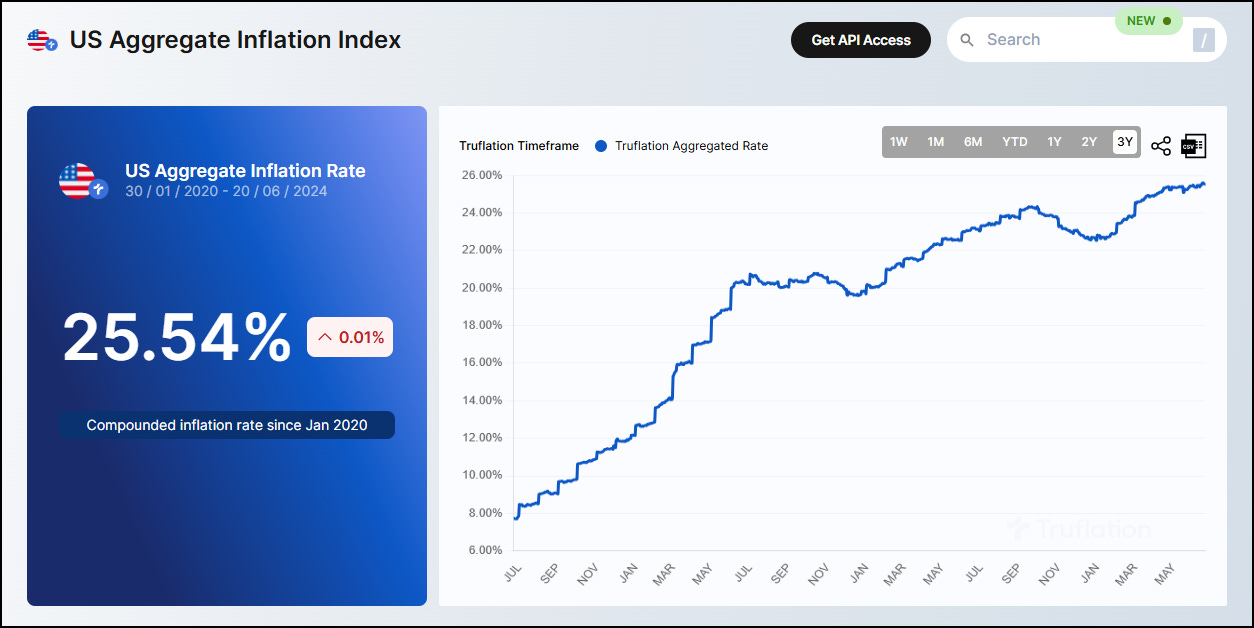Click the 6.00% y-axis label

(483, 550)
